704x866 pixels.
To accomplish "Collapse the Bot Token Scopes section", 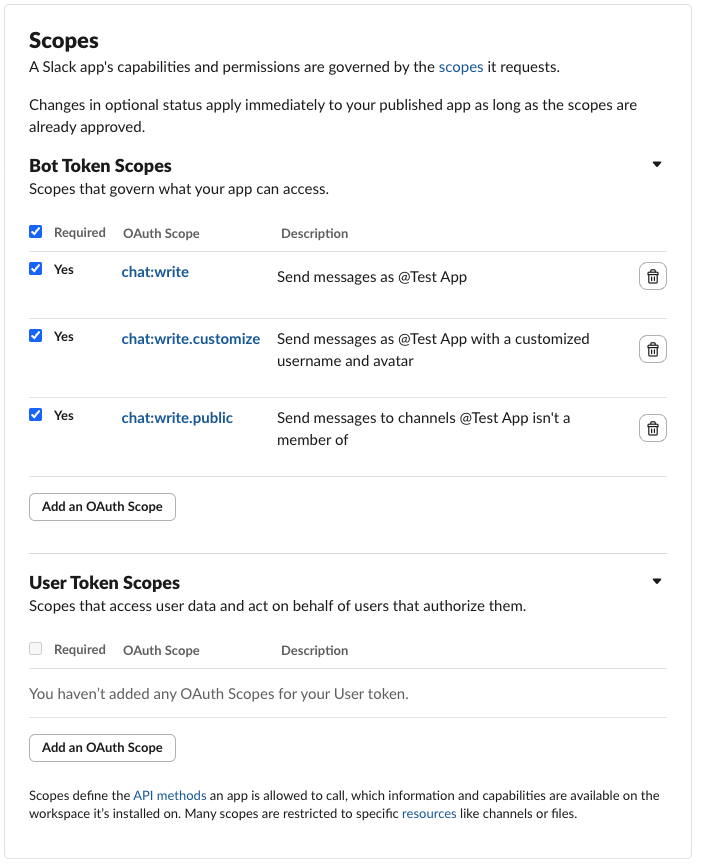I will pyautogui.click(x=657, y=164).
